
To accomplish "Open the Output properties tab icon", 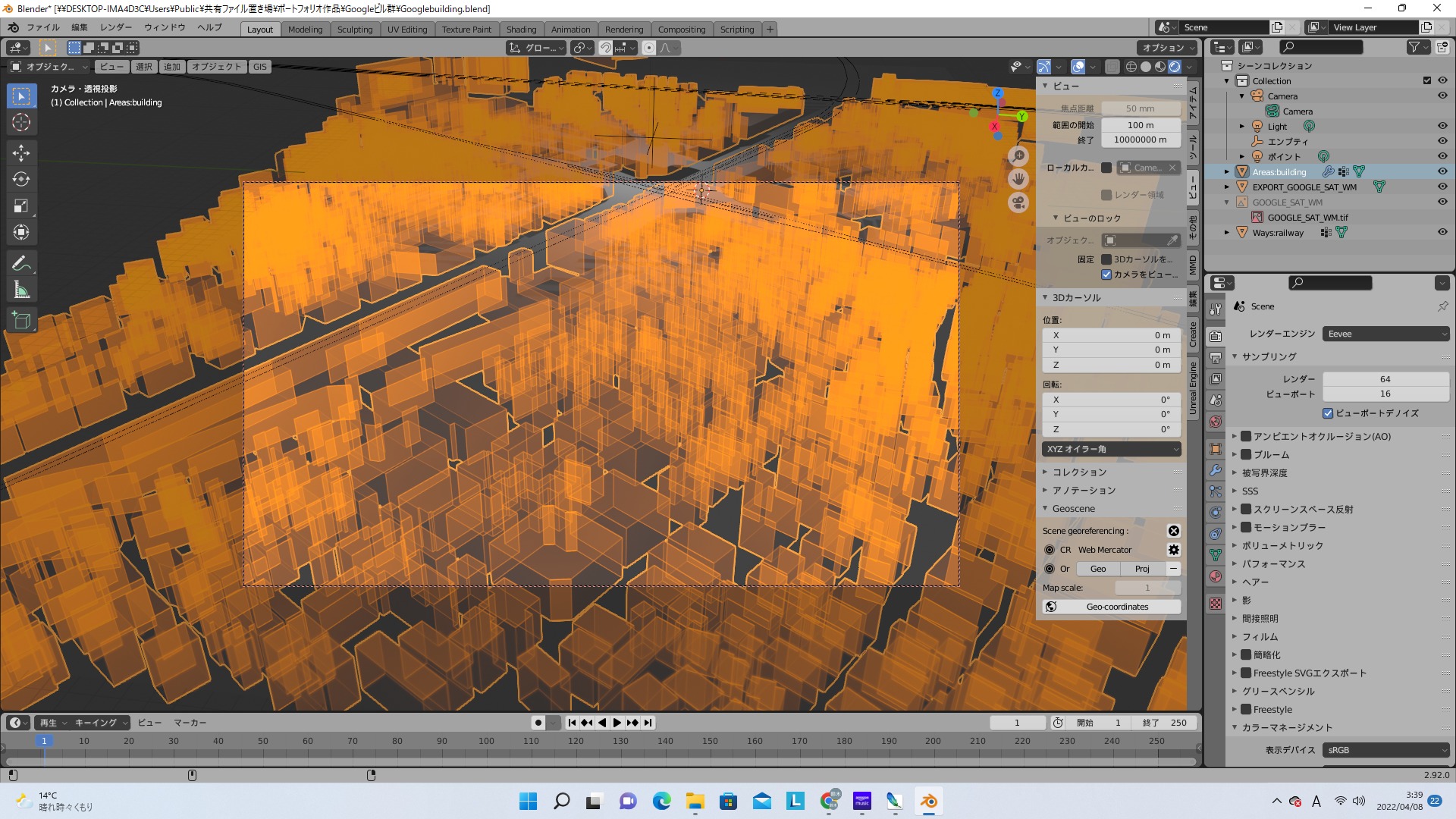I will tap(1216, 357).
